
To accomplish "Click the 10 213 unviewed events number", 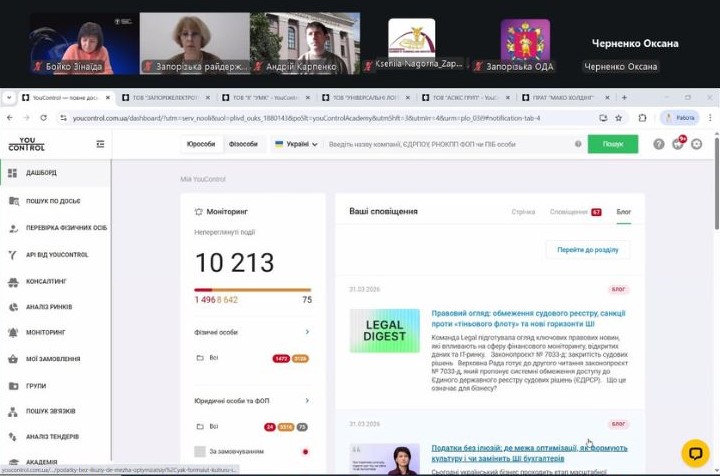I will click(x=235, y=263).
